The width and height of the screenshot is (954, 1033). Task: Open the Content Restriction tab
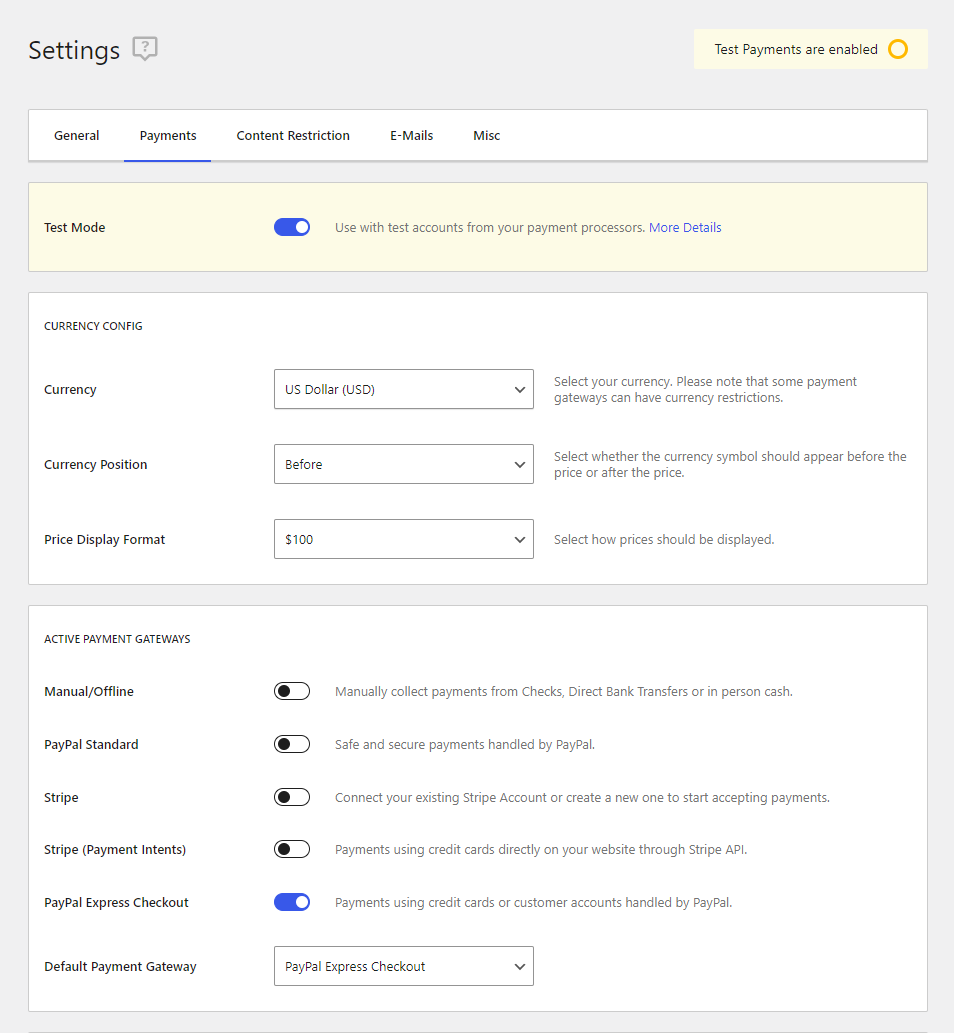pos(293,136)
